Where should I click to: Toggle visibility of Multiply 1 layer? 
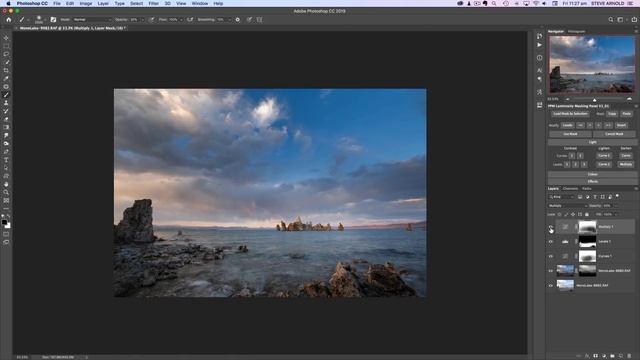click(x=551, y=227)
